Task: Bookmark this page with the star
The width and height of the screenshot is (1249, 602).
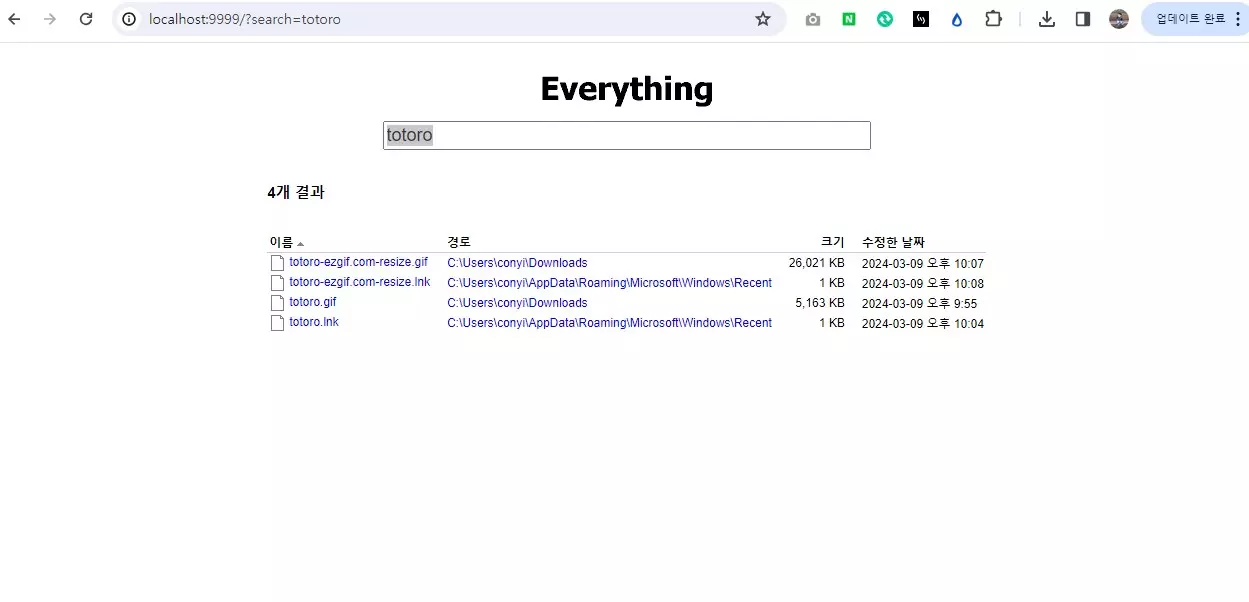Action: [763, 19]
